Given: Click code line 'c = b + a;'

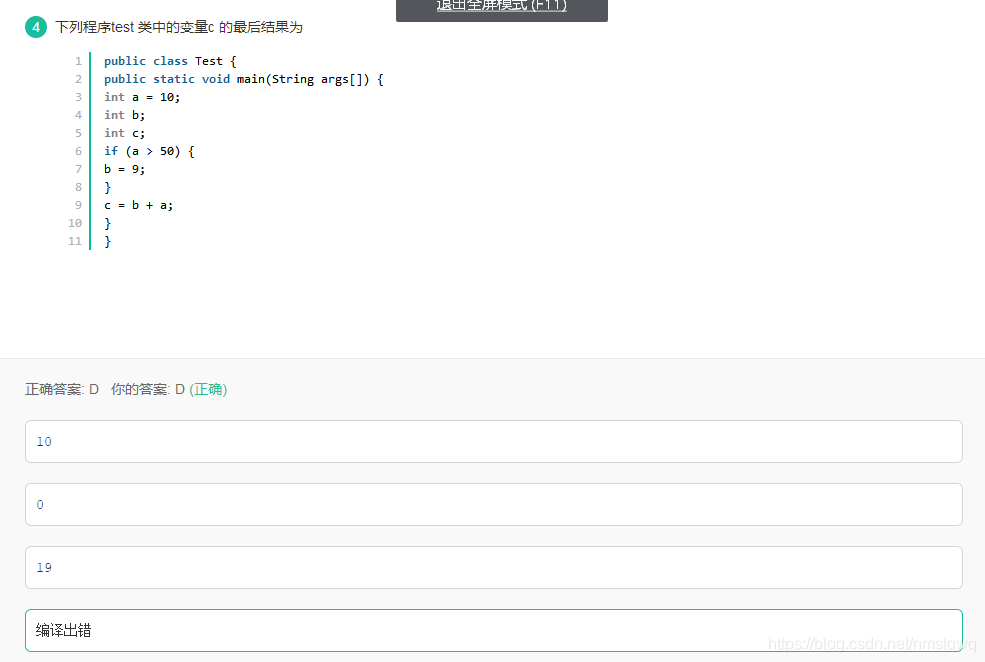Looking at the screenshot, I should coord(138,205).
